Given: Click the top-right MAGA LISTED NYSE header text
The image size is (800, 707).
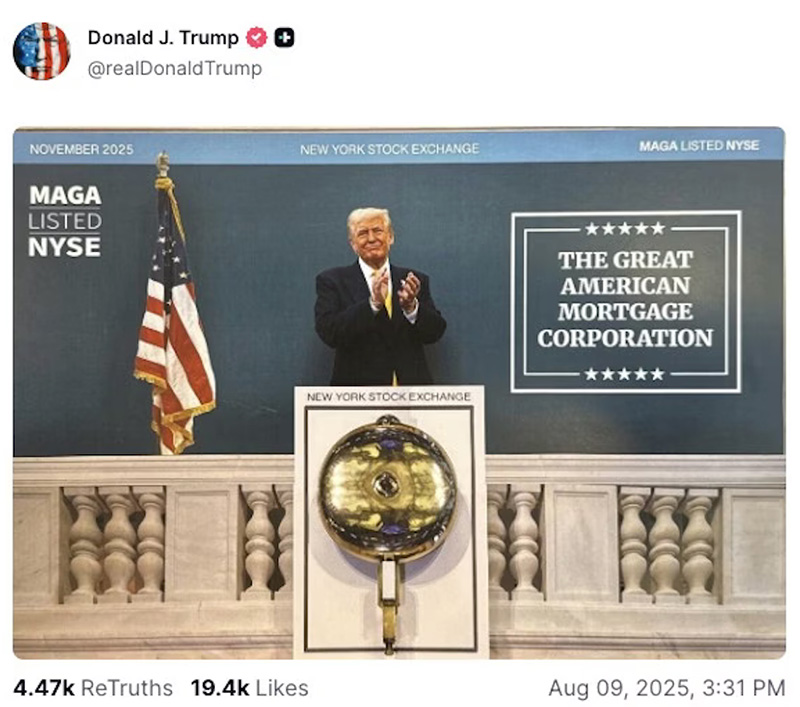Looking at the screenshot, I should (x=699, y=146).
